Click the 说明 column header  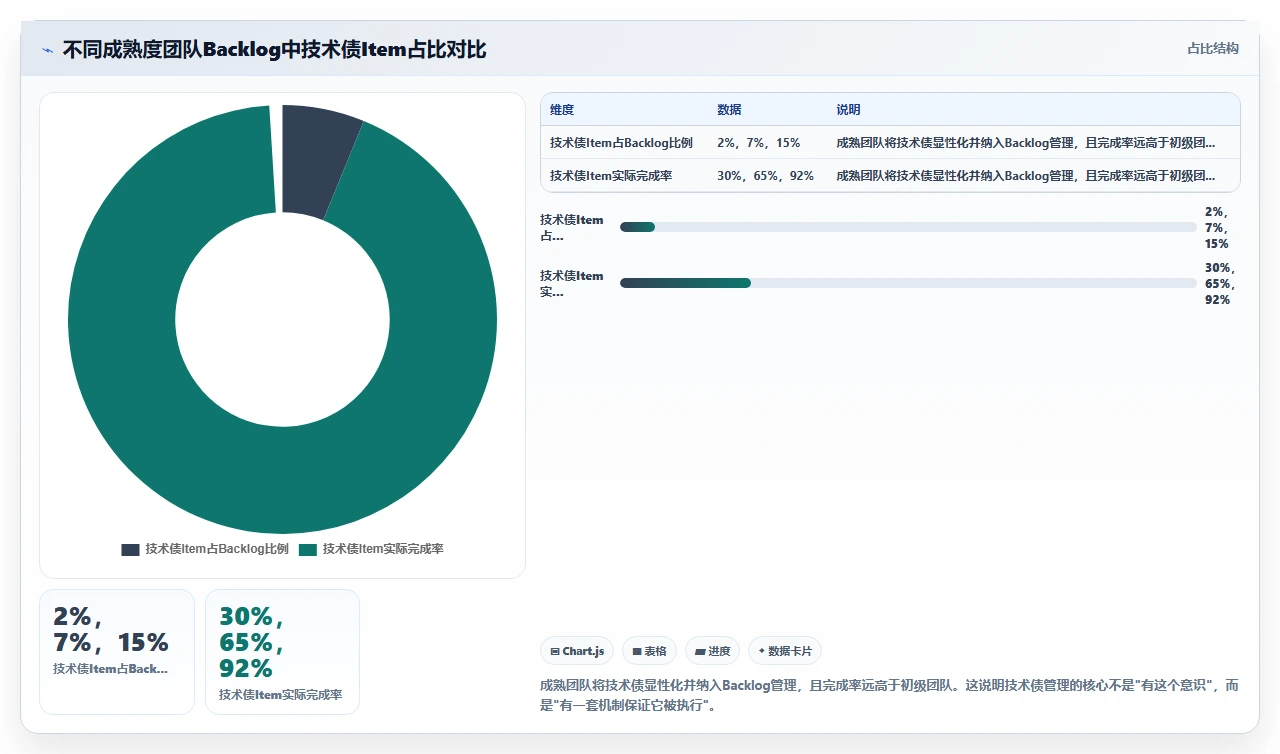pyautogui.click(x=849, y=110)
